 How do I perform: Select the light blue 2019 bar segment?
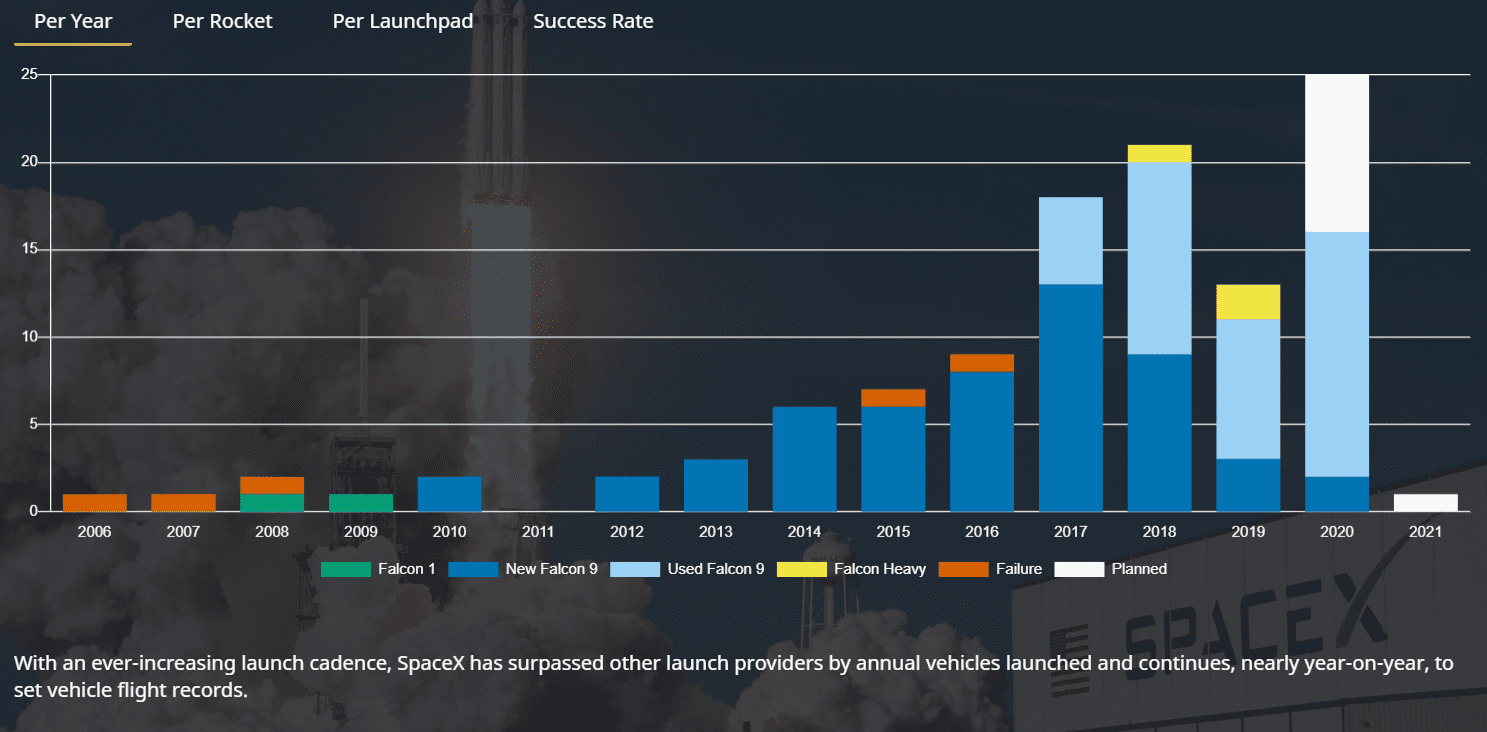point(1248,389)
